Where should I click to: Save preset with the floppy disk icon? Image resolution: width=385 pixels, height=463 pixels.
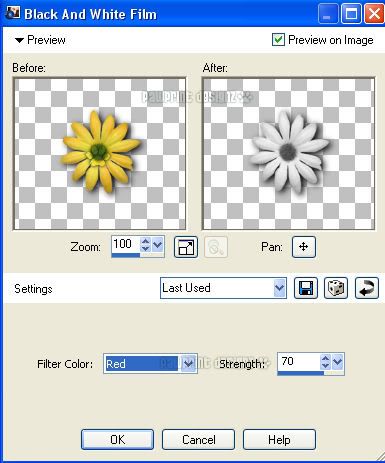tap(306, 288)
